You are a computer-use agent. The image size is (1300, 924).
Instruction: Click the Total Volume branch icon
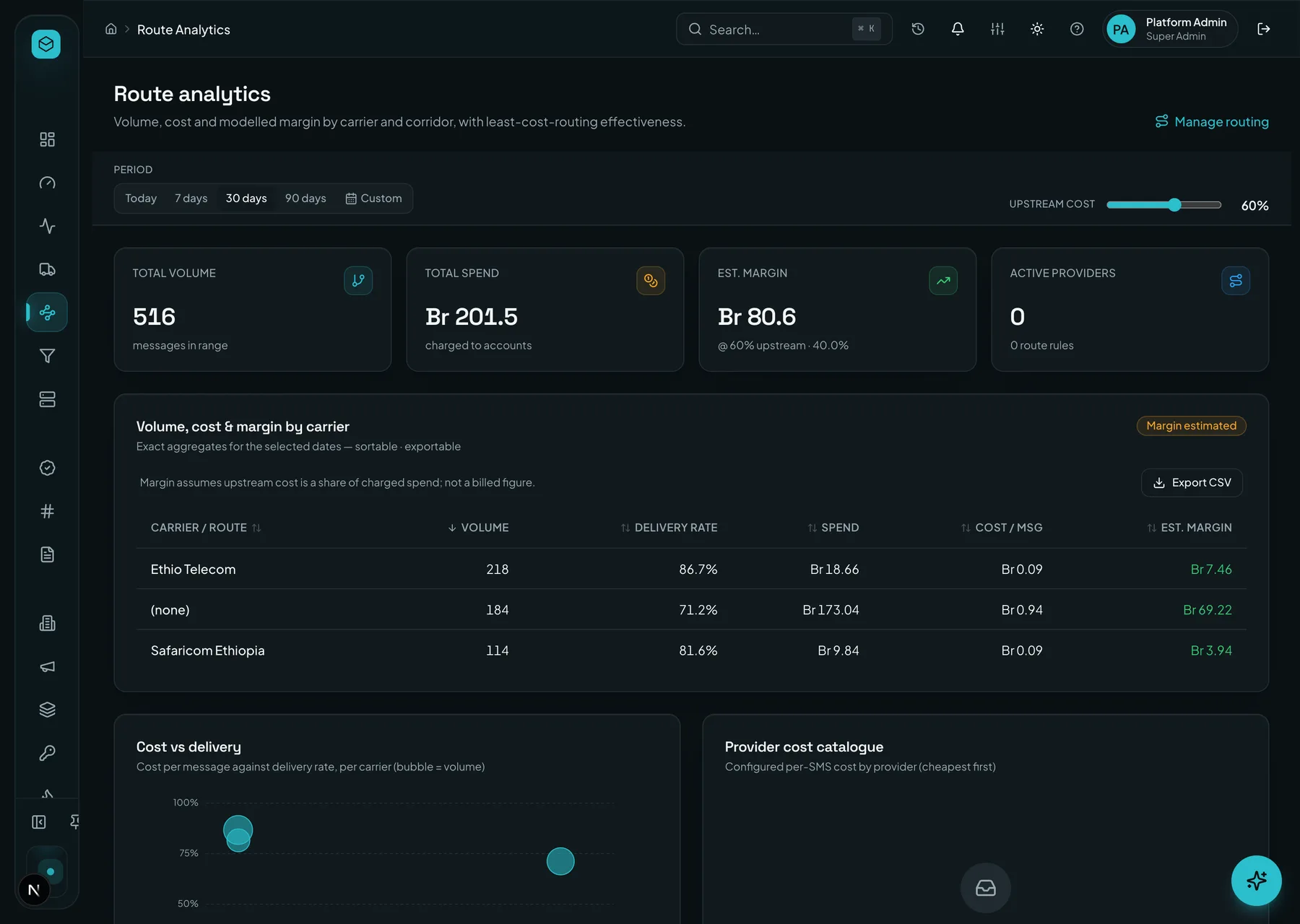coord(358,281)
